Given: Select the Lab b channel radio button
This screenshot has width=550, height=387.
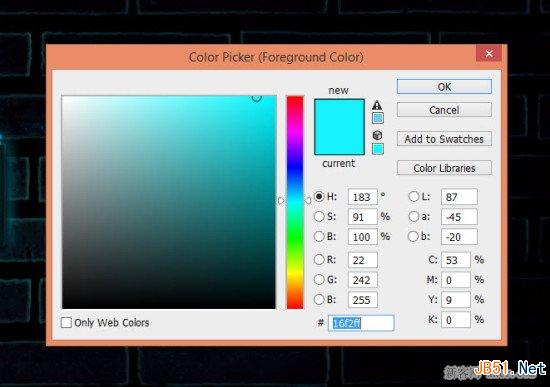Looking at the screenshot, I should point(414,236).
